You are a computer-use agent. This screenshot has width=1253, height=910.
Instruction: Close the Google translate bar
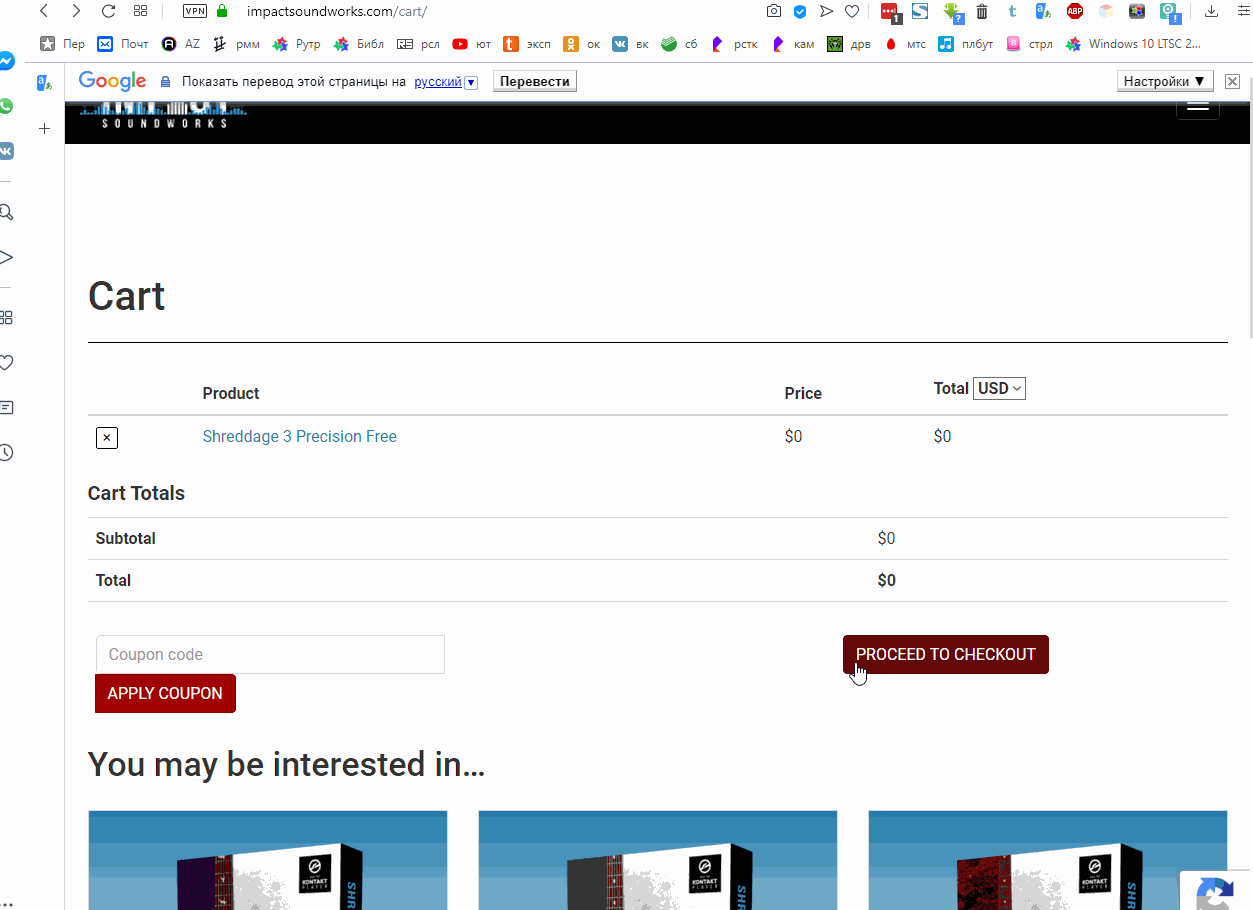pos(1232,81)
